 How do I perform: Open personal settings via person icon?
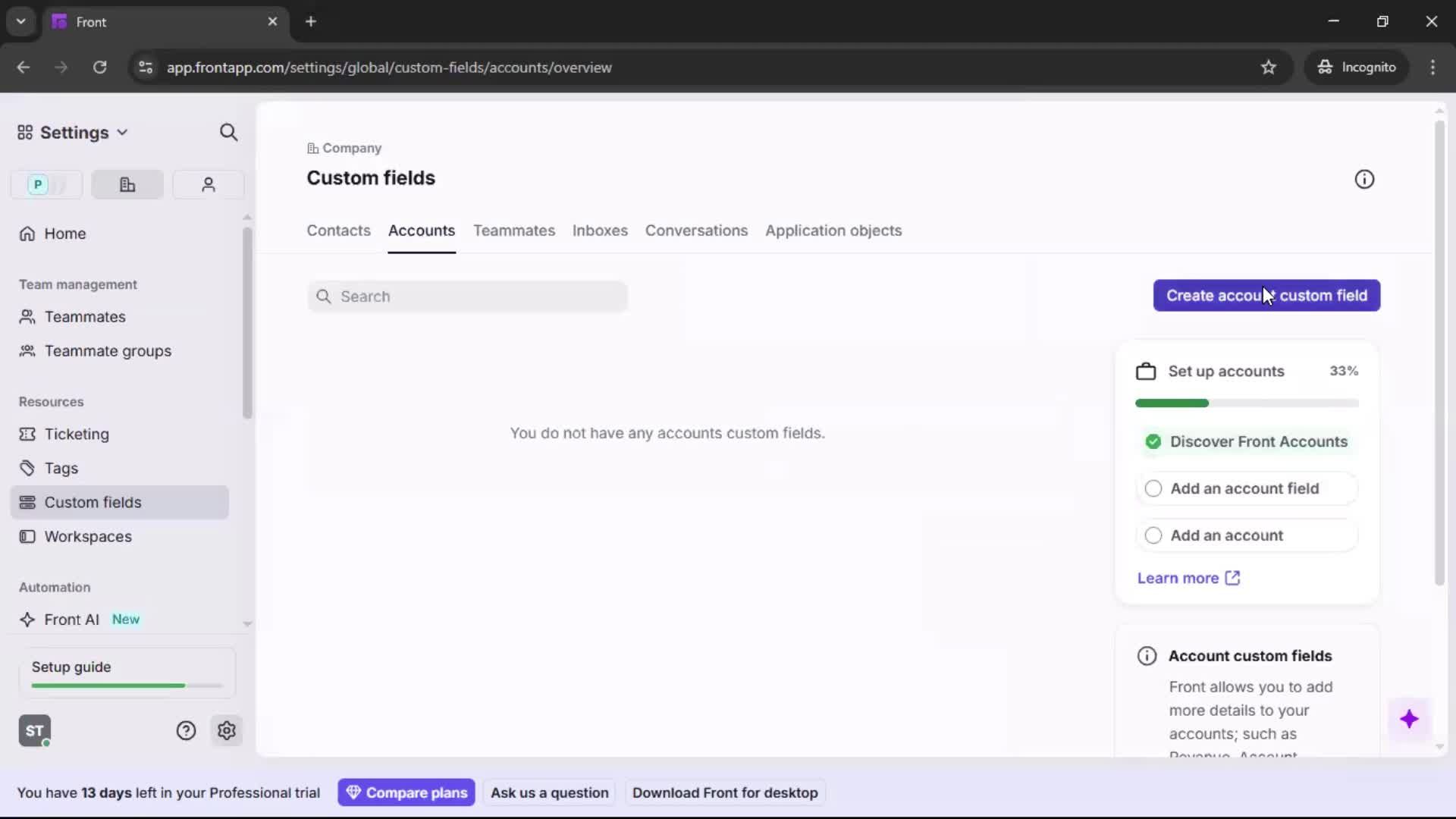[208, 184]
